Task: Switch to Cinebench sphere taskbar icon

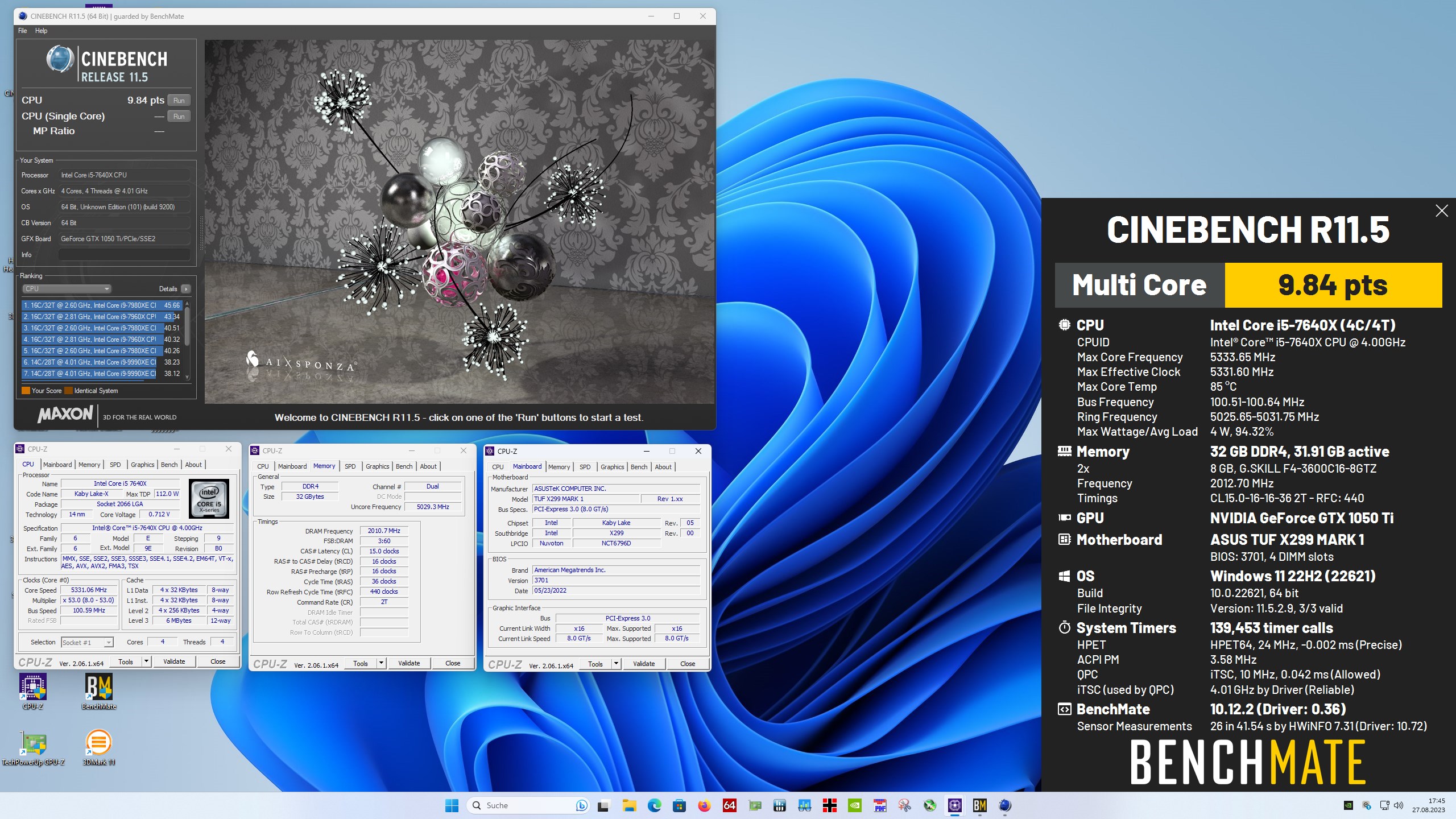Action: (x=1005, y=805)
